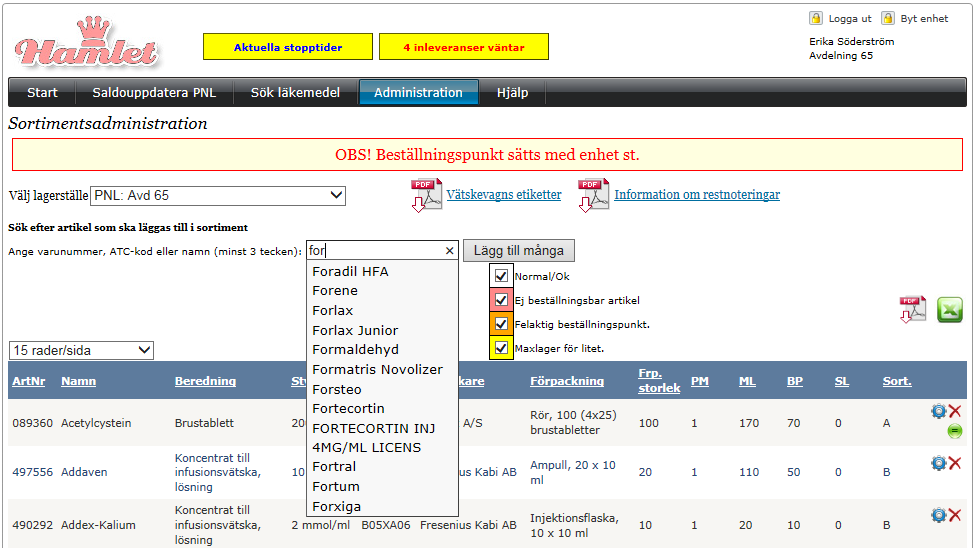
Task: Open Information om restnoteringar link
Action: [697, 195]
